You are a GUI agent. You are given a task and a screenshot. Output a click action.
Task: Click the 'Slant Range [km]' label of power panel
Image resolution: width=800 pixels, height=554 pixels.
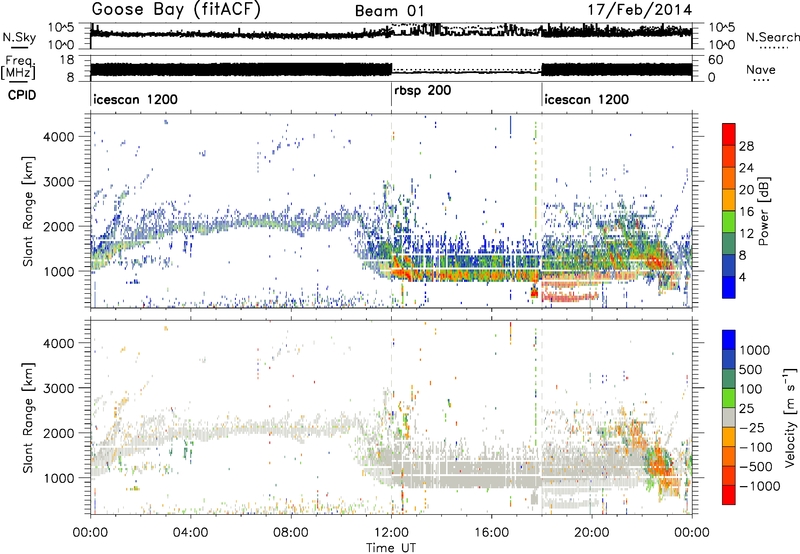[x=28, y=211]
